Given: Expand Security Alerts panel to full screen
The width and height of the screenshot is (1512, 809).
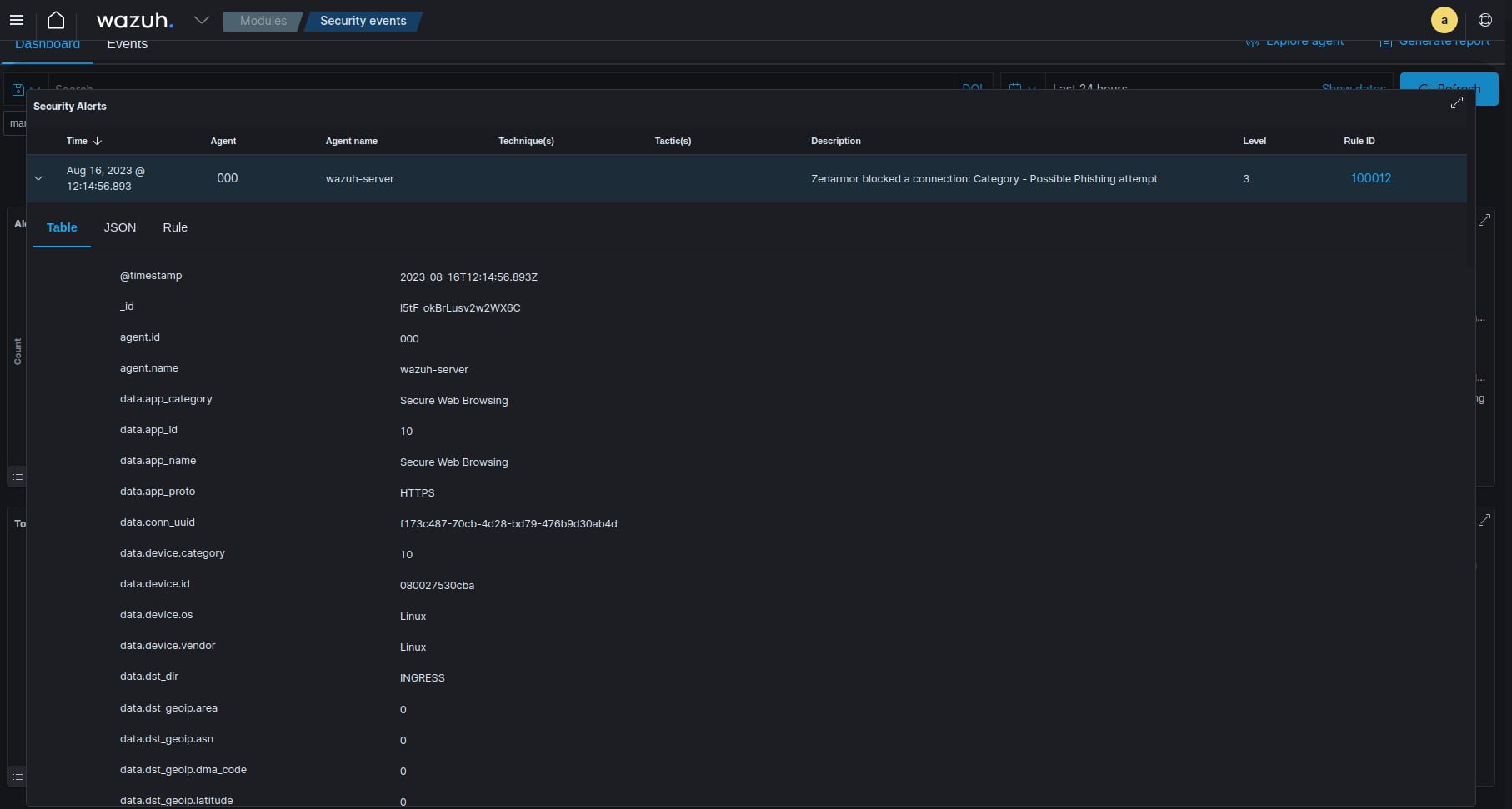Looking at the screenshot, I should [1456, 102].
